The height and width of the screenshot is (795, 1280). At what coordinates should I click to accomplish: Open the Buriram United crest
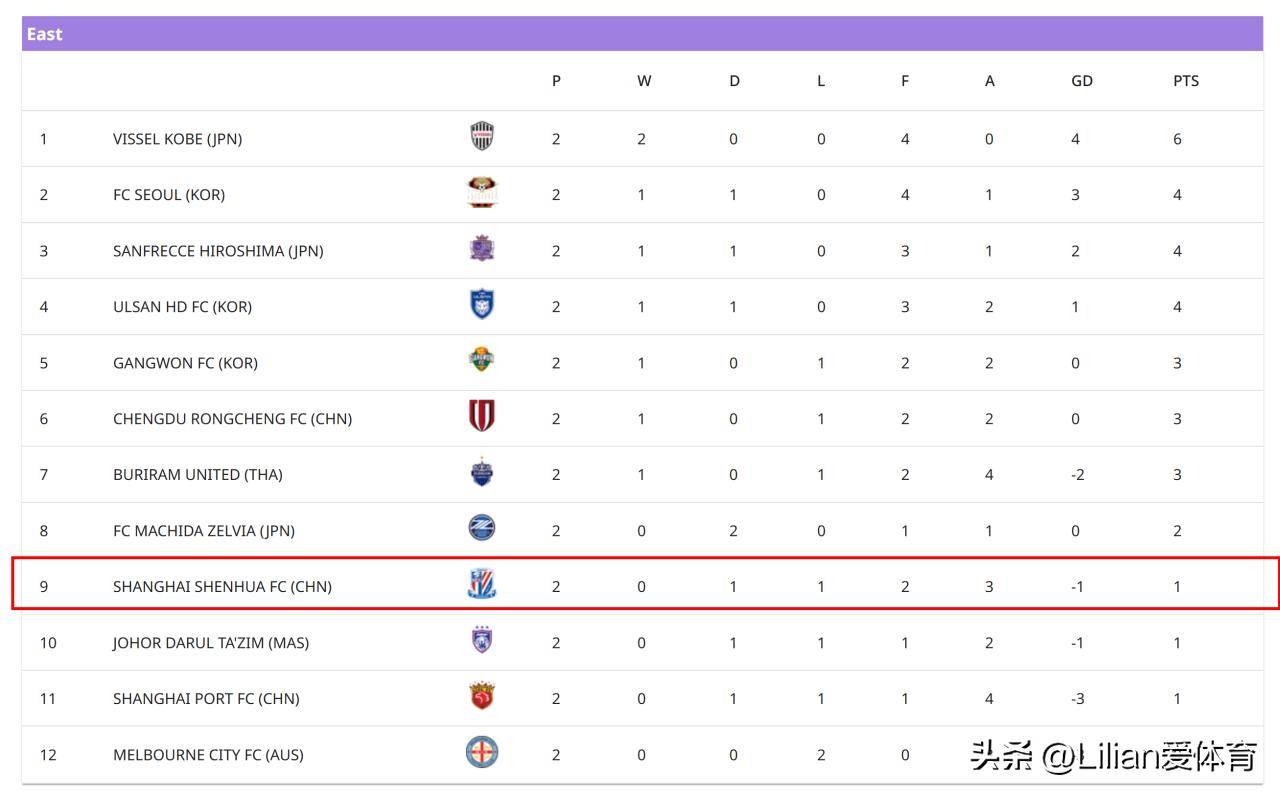click(482, 472)
